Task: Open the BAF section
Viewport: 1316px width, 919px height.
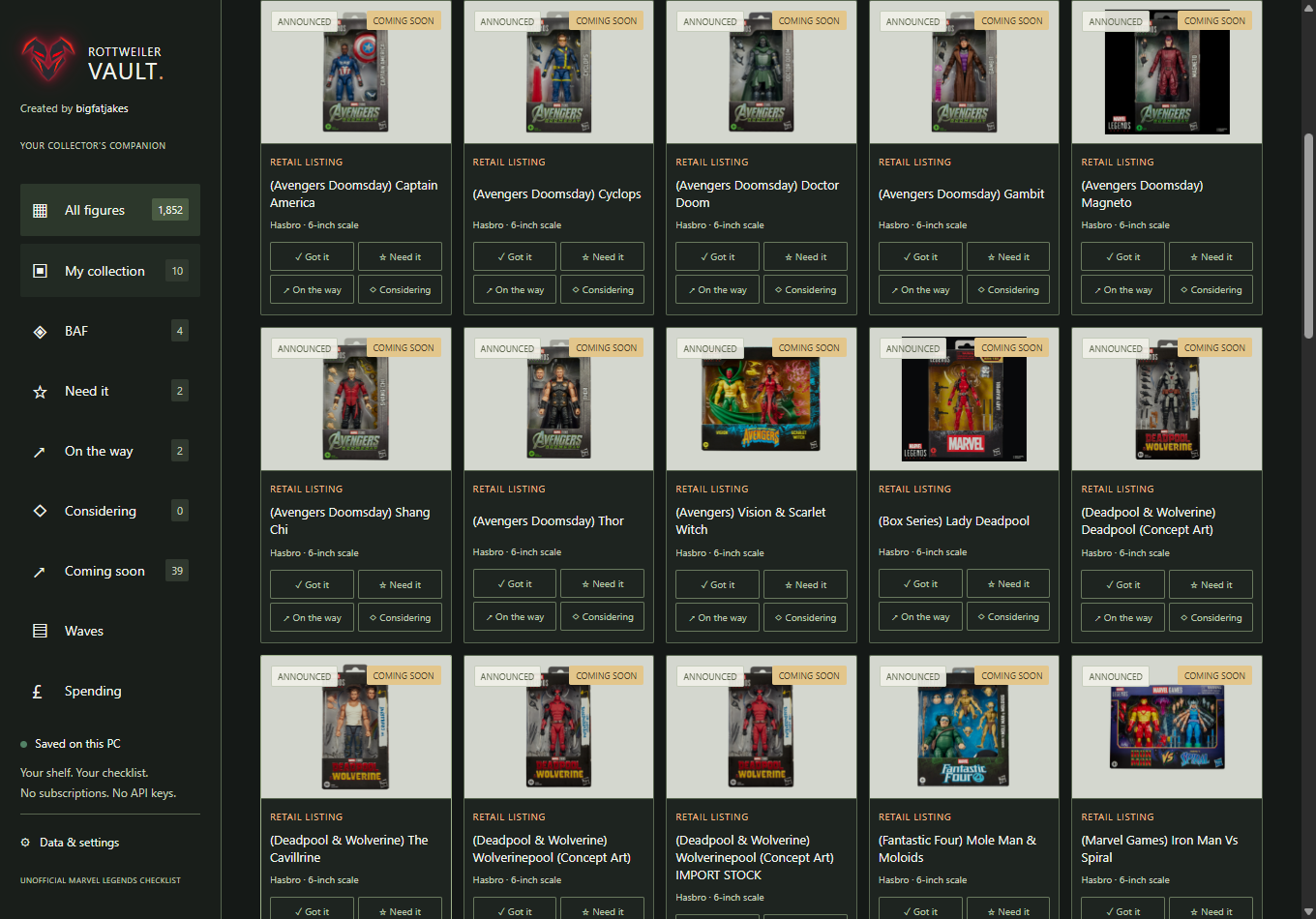Action: coord(110,331)
